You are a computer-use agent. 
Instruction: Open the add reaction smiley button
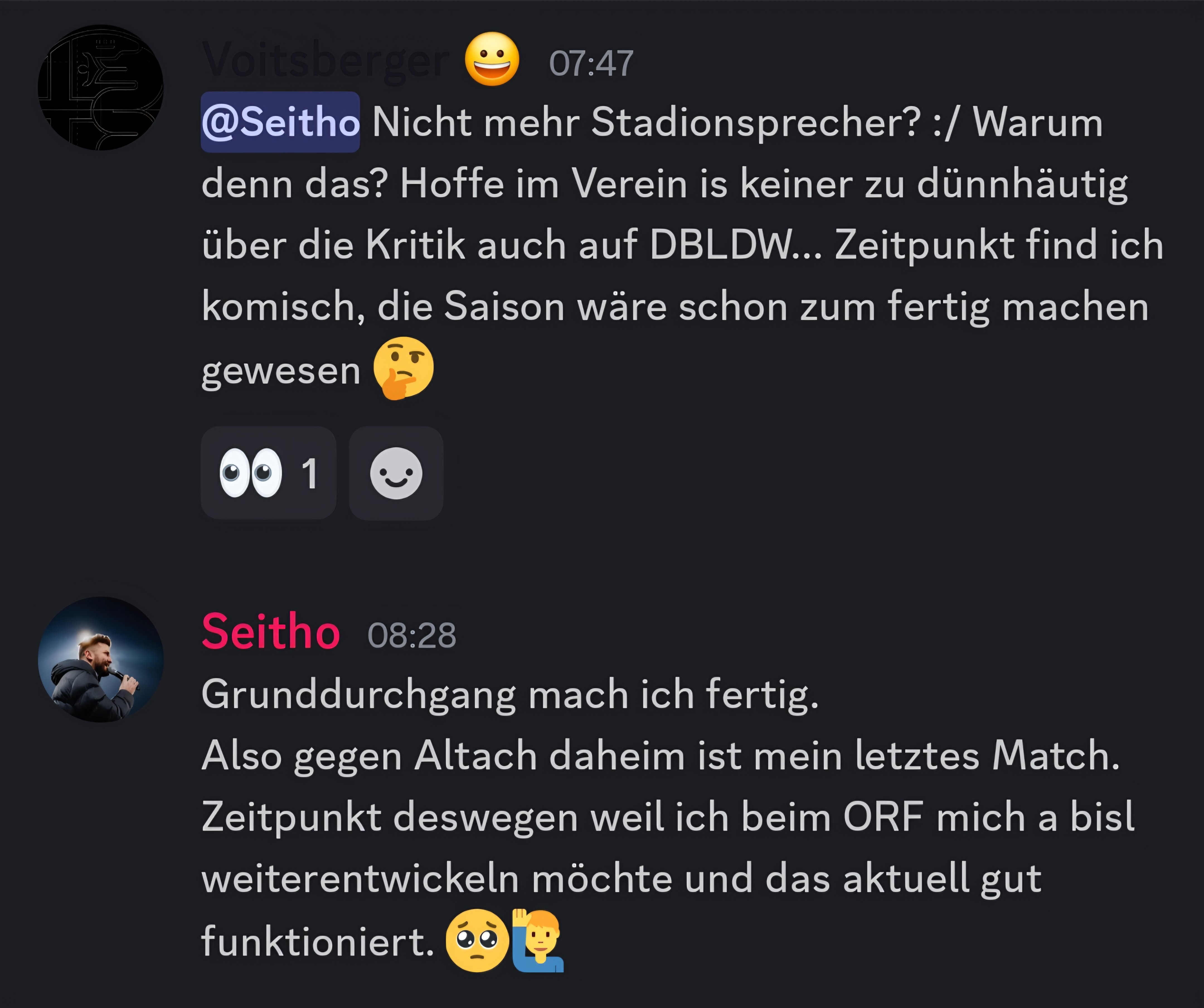[396, 473]
